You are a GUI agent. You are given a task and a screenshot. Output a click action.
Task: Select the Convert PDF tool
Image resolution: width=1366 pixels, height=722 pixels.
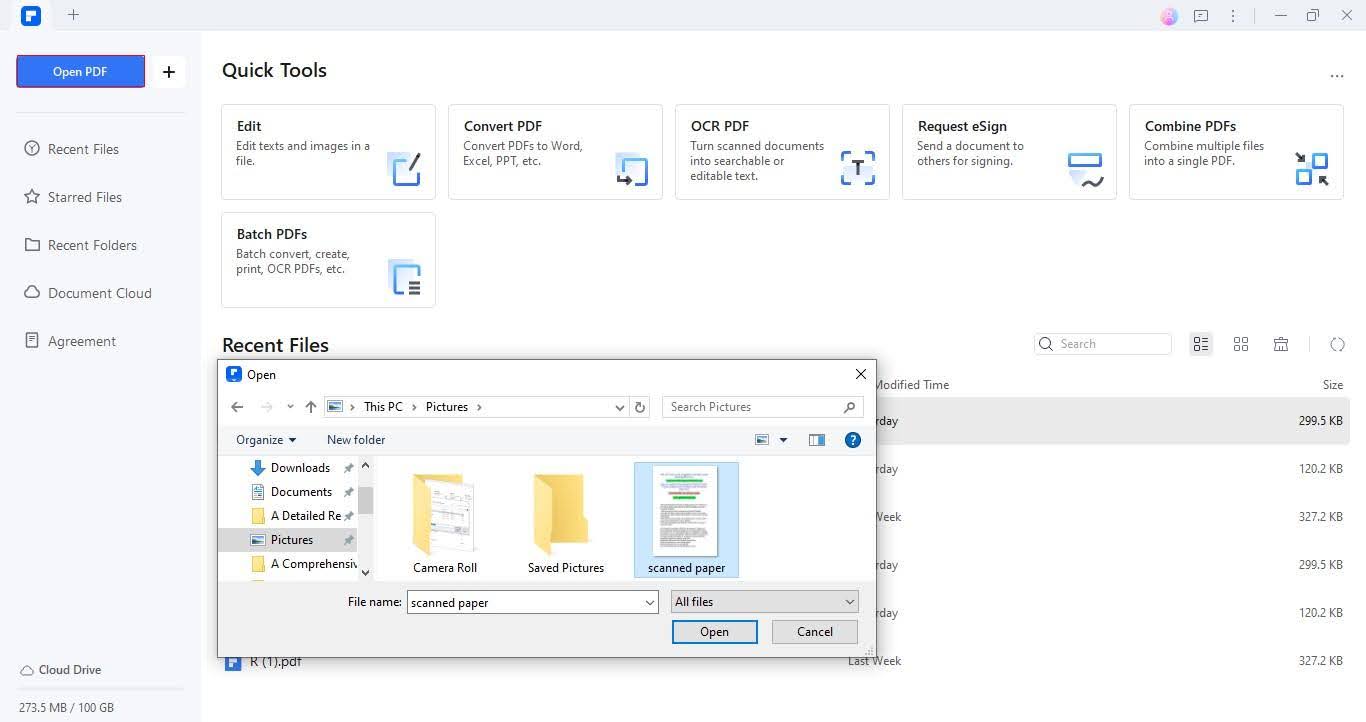point(555,150)
